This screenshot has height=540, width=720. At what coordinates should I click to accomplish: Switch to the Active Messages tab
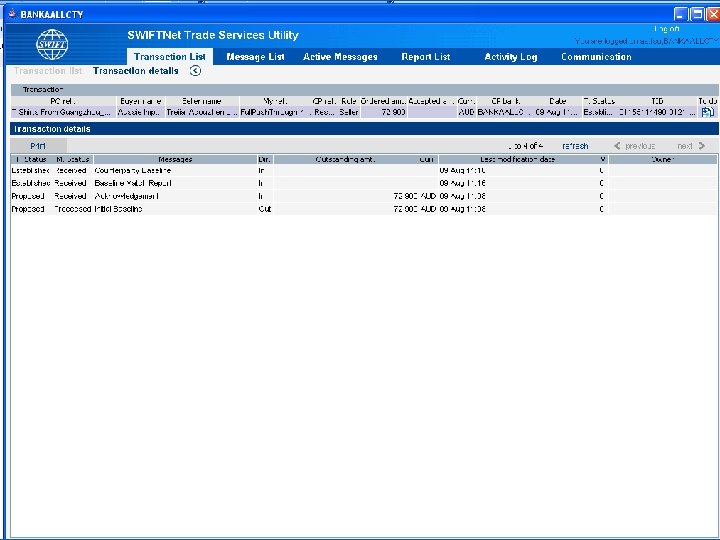[340, 57]
